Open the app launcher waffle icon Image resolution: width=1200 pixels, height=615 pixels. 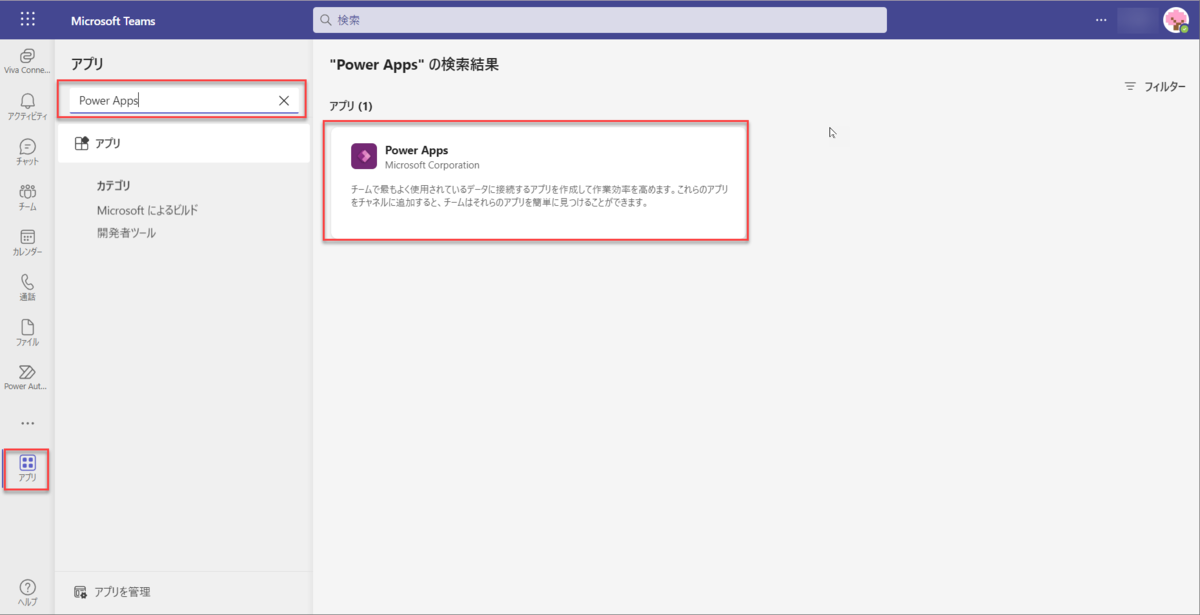click(x=28, y=20)
